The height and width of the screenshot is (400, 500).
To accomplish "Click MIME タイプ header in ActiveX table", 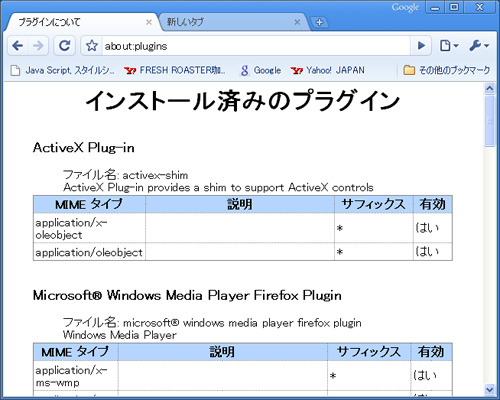I will point(89,204).
